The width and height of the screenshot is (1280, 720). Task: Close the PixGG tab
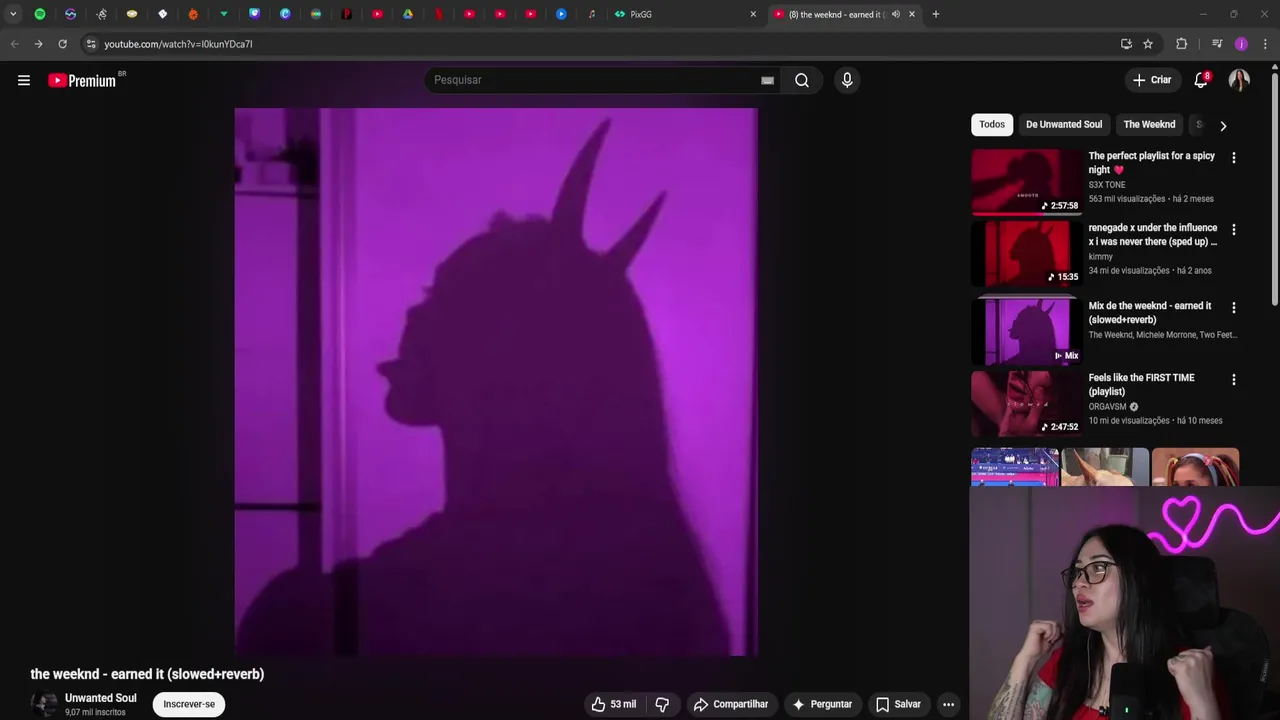coord(753,14)
